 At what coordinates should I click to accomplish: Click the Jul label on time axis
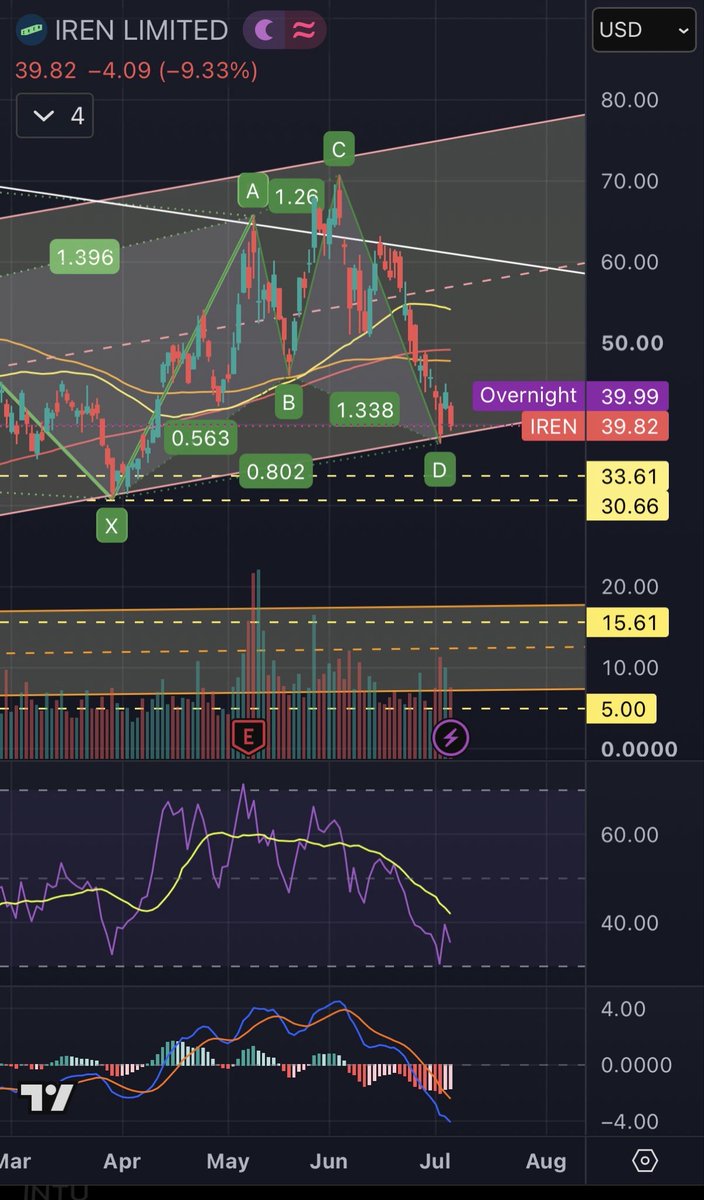[435, 1162]
